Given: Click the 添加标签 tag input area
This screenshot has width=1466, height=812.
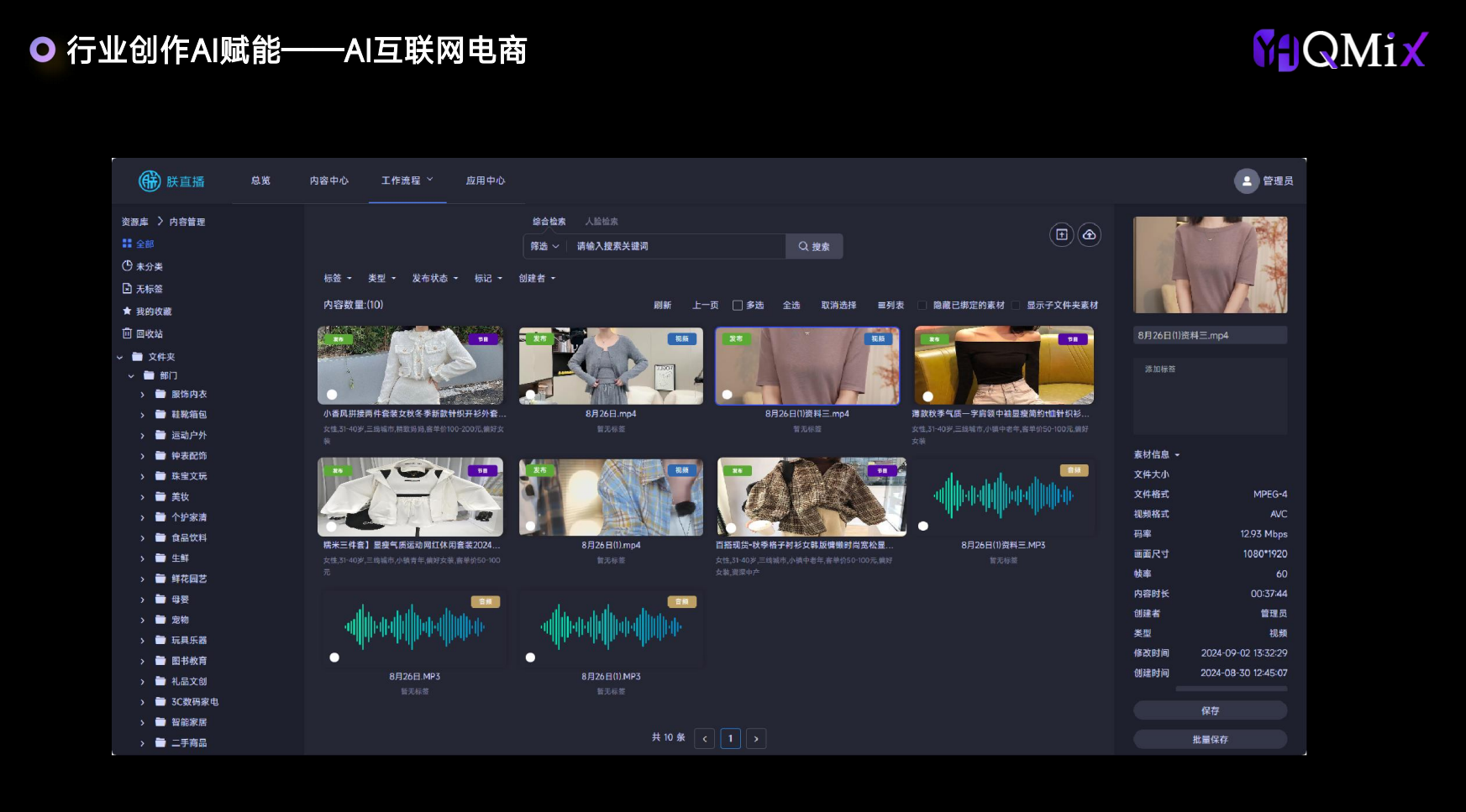Looking at the screenshot, I should pos(1211,396).
